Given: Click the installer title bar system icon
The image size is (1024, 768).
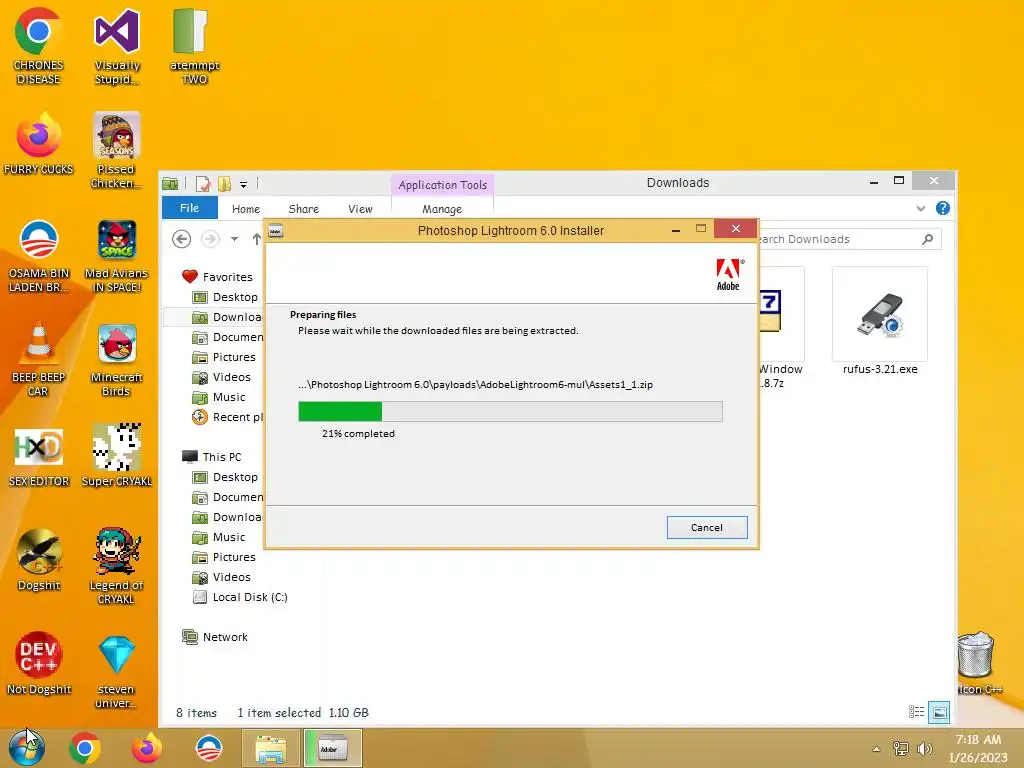Looking at the screenshot, I should (x=276, y=231).
